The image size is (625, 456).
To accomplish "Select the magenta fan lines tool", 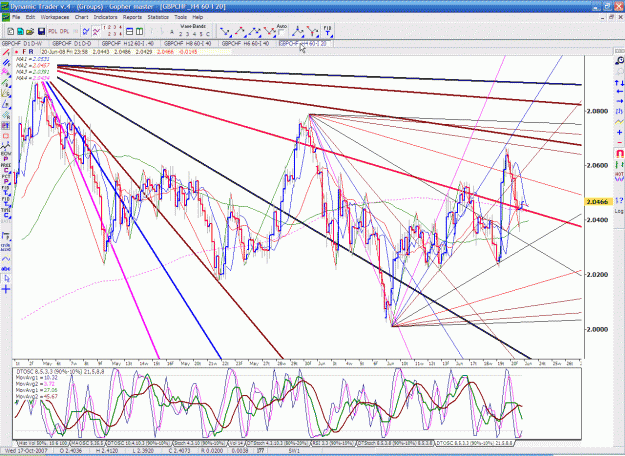I will pyautogui.click(x=6, y=72).
